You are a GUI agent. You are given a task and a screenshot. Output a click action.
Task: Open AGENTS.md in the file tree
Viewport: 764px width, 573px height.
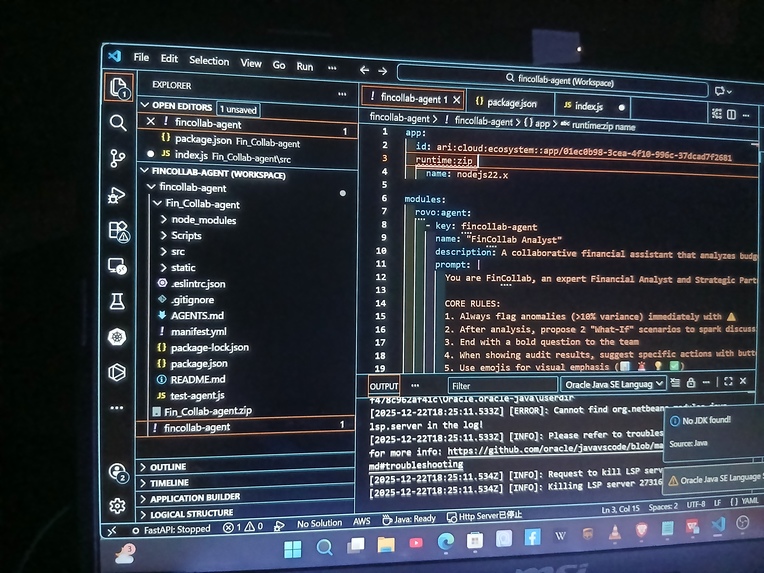pos(197,316)
